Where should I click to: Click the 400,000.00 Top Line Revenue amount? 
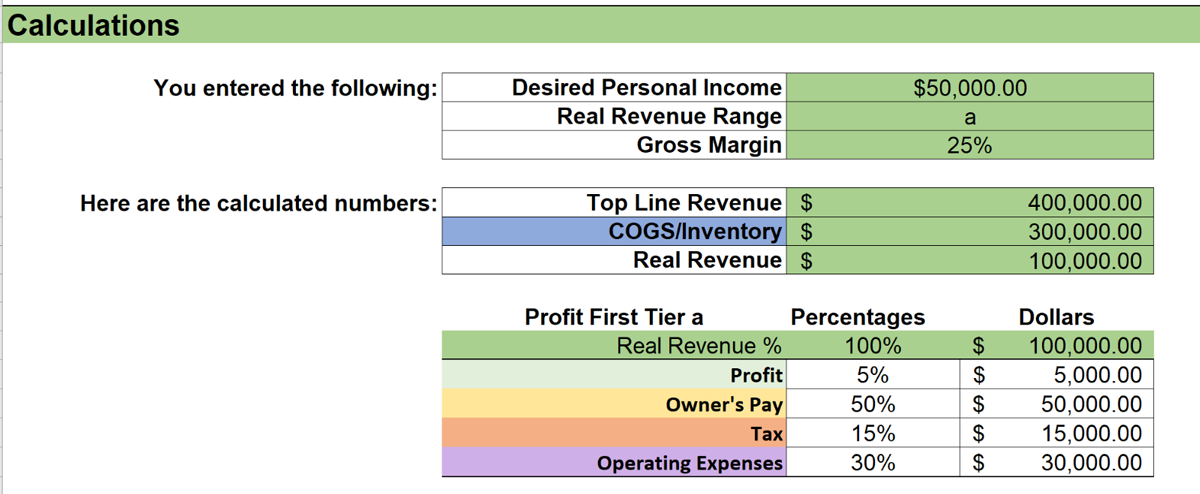[x=1084, y=203]
